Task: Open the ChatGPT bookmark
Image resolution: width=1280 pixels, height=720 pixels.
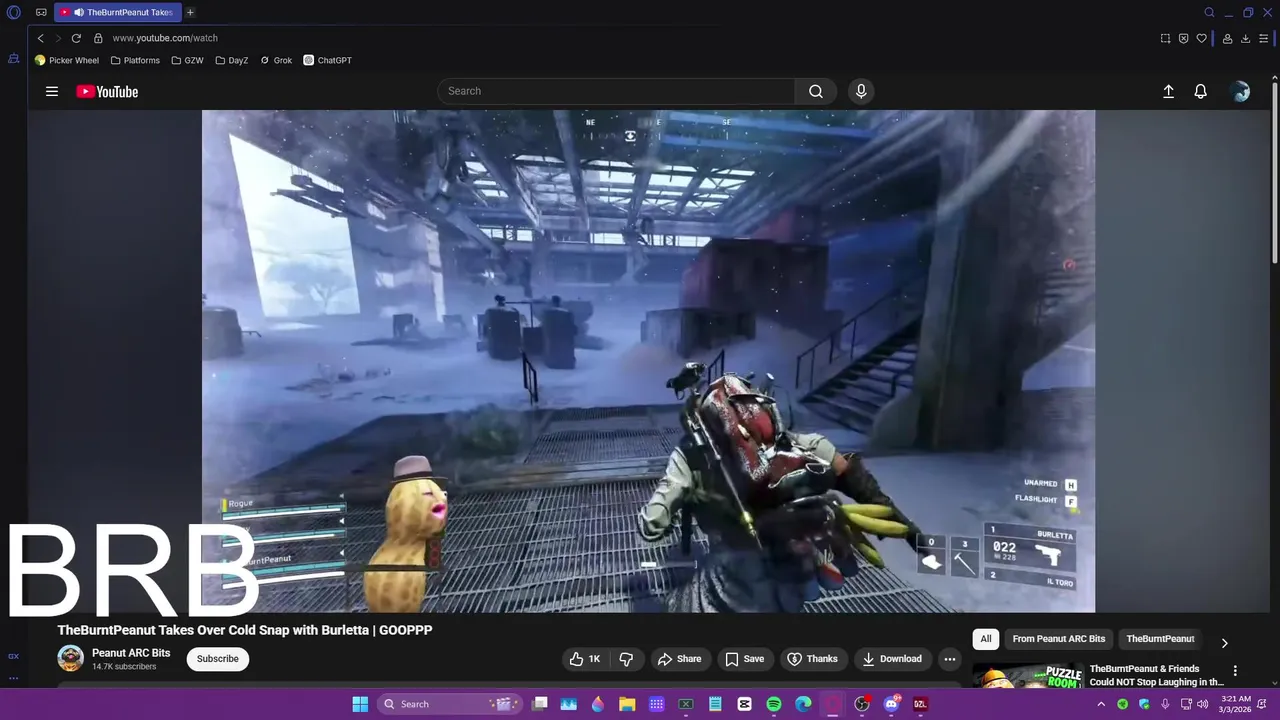Action: (x=328, y=60)
